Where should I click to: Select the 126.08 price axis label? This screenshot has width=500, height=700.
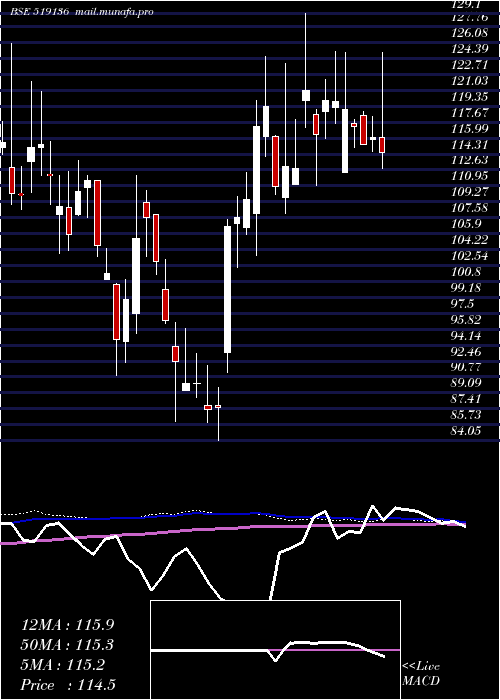pos(472,33)
